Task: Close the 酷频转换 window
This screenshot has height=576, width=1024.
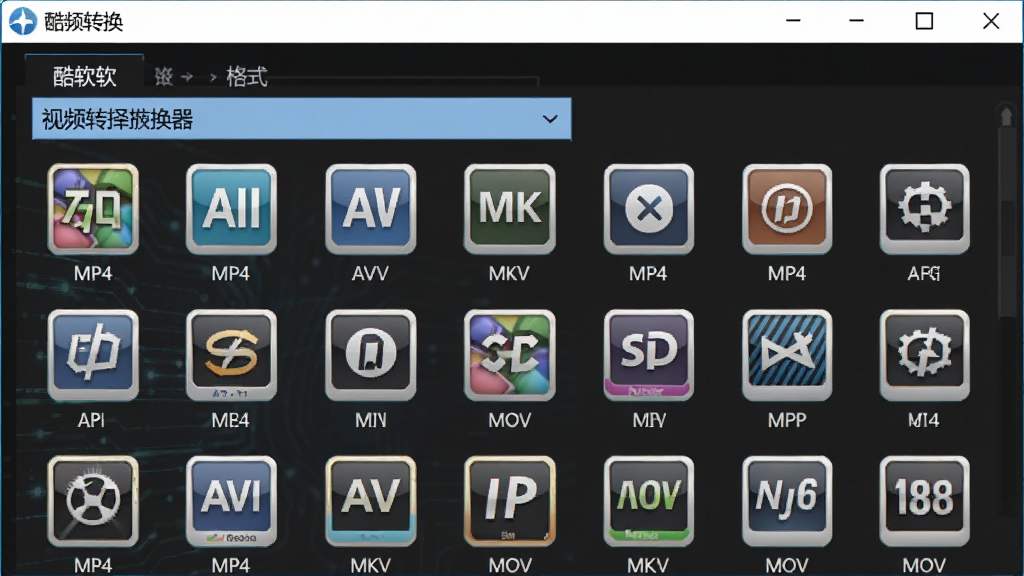Action: tap(991, 21)
